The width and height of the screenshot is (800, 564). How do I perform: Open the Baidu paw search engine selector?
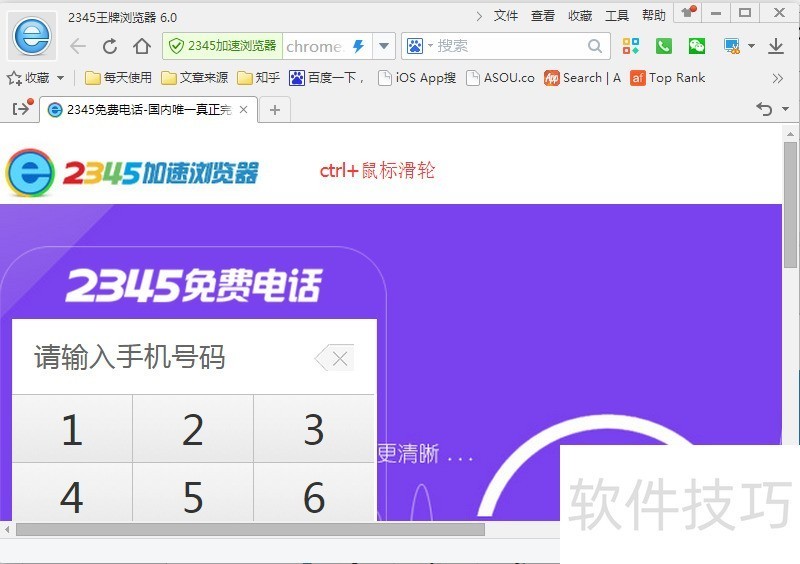[x=415, y=46]
